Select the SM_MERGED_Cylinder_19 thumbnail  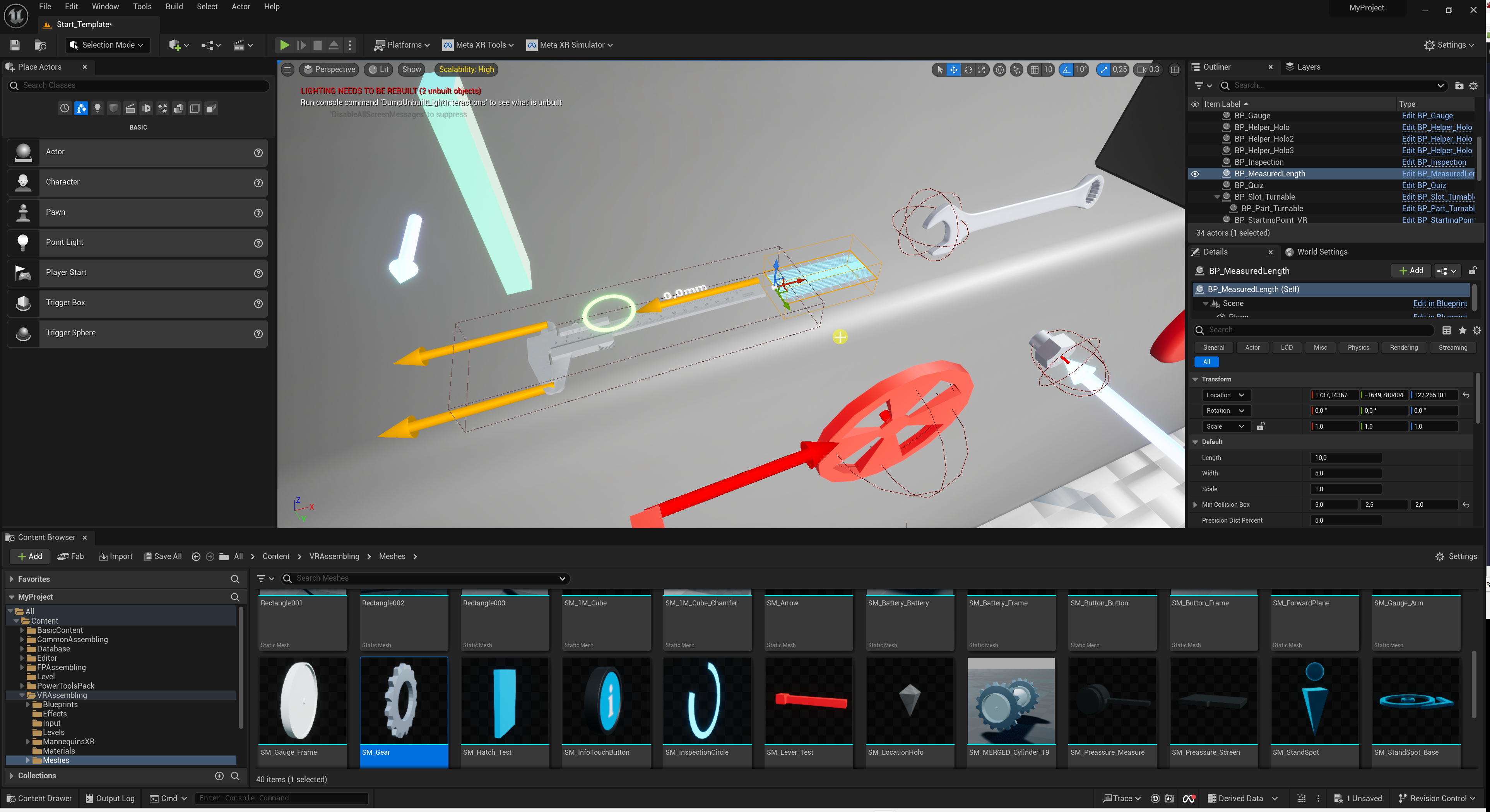pos(1011,700)
